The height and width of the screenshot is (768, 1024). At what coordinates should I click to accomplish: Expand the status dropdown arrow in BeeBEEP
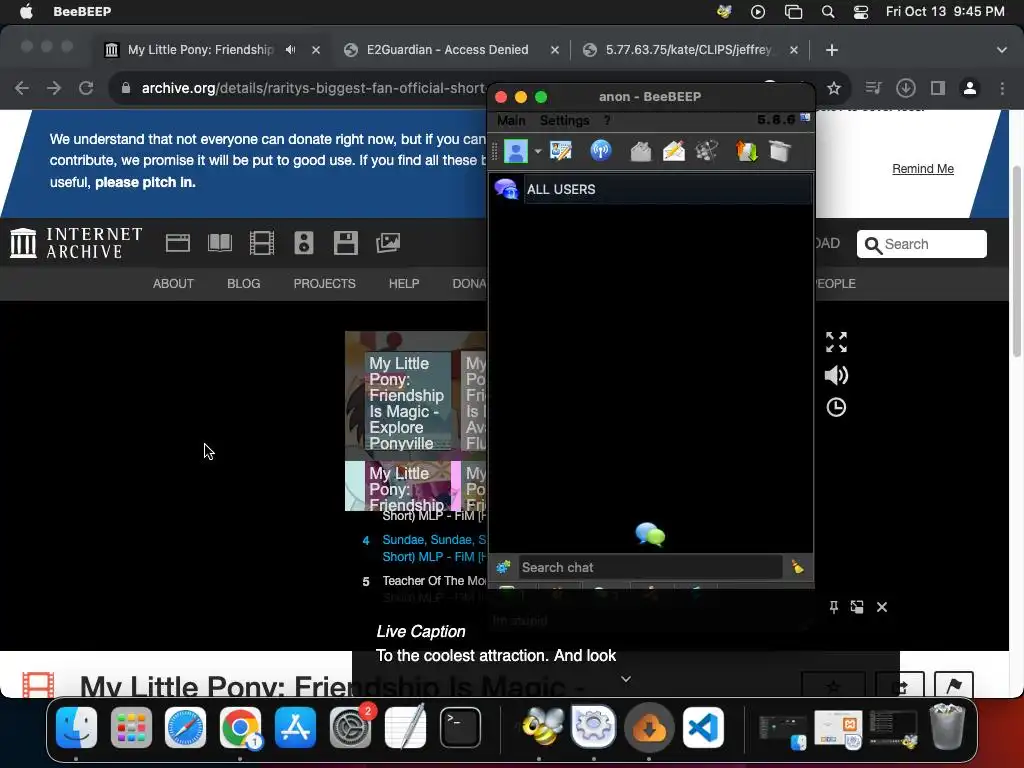coord(537,152)
